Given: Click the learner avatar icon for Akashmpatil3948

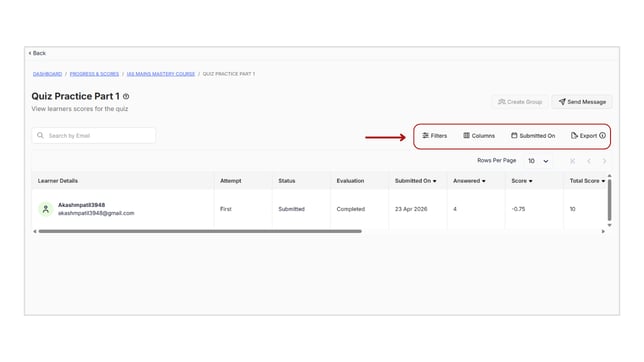Looking at the screenshot, I should [x=46, y=209].
